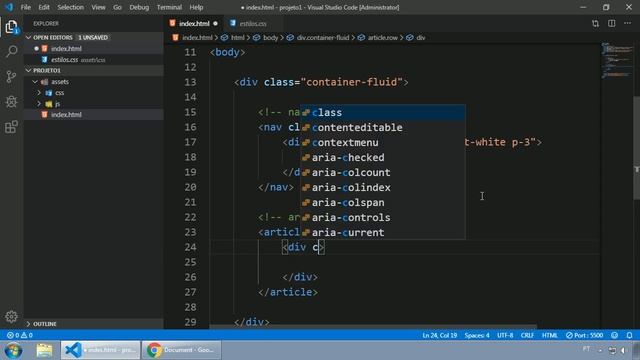The image size is (640, 360).
Task: Click the Open Changes compare icon
Action: point(595,24)
